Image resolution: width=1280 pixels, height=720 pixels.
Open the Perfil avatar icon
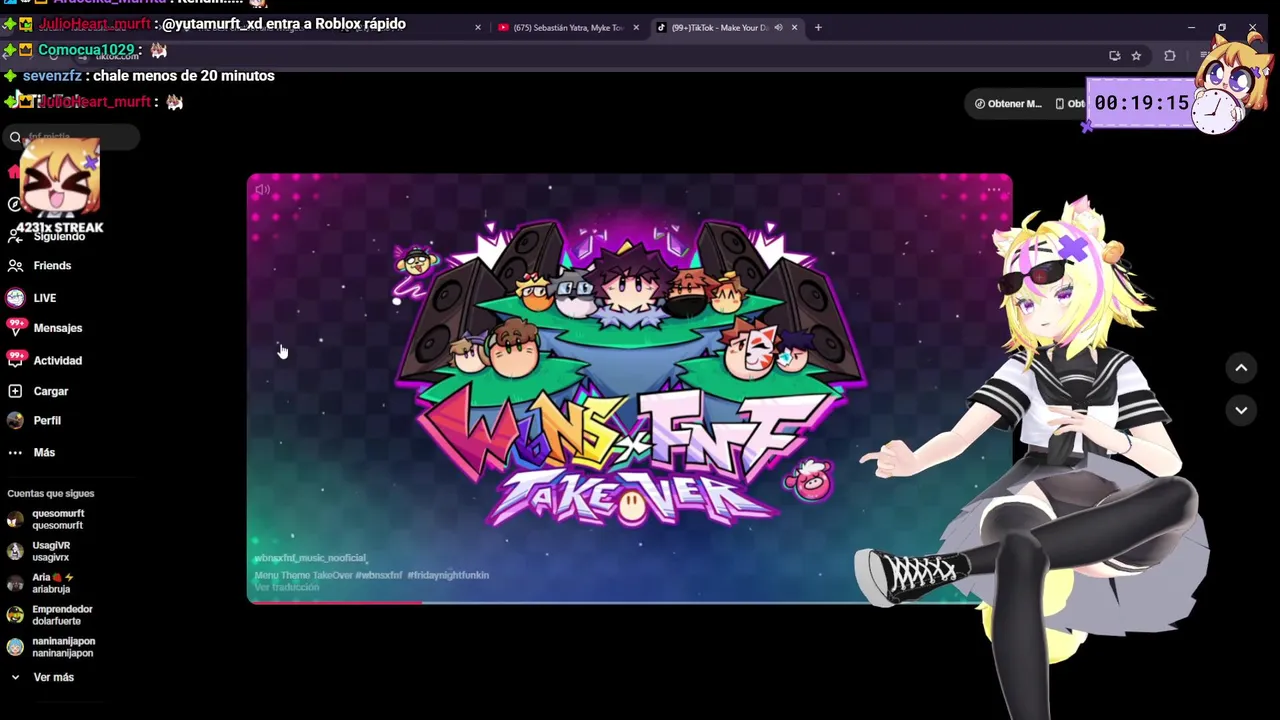point(15,421)
